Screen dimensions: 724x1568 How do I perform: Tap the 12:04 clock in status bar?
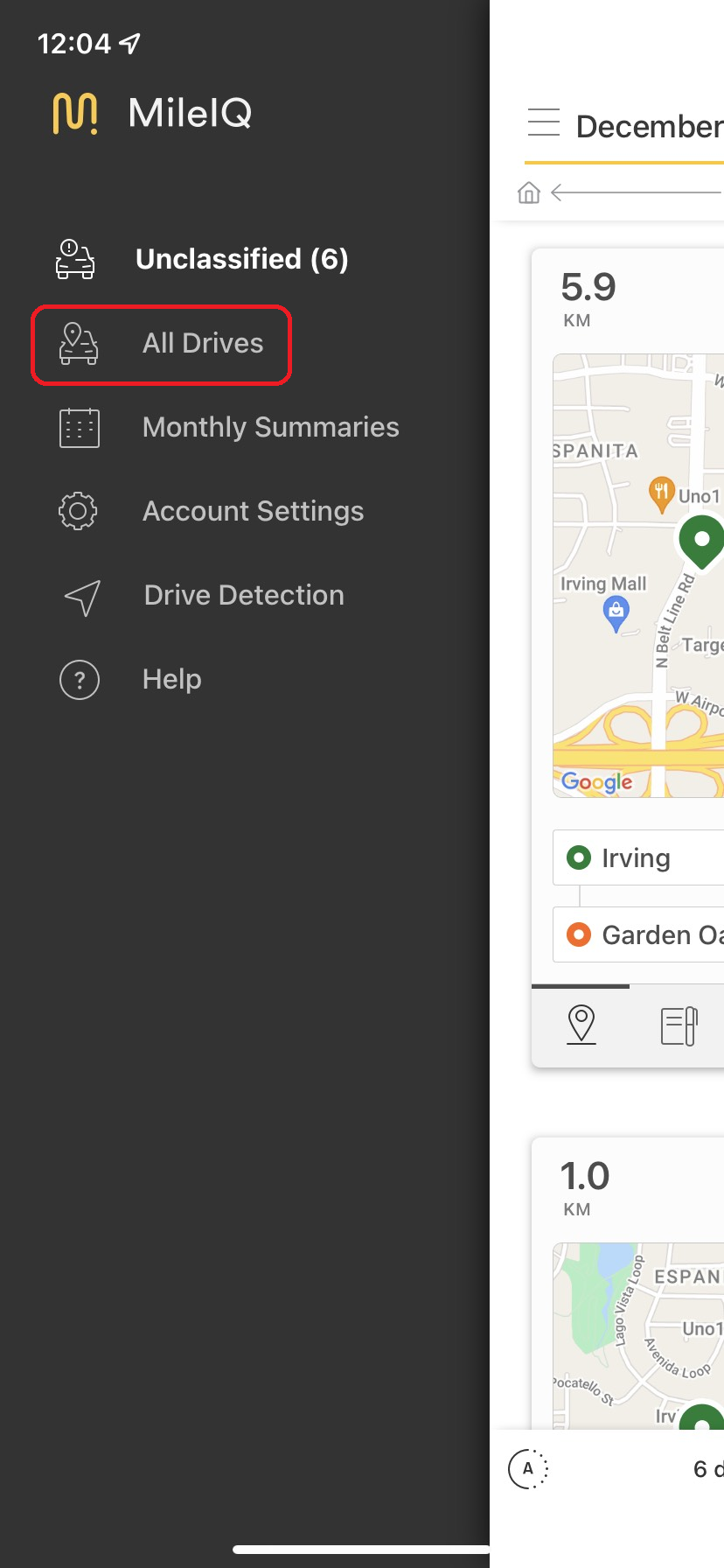click(74, 44)
